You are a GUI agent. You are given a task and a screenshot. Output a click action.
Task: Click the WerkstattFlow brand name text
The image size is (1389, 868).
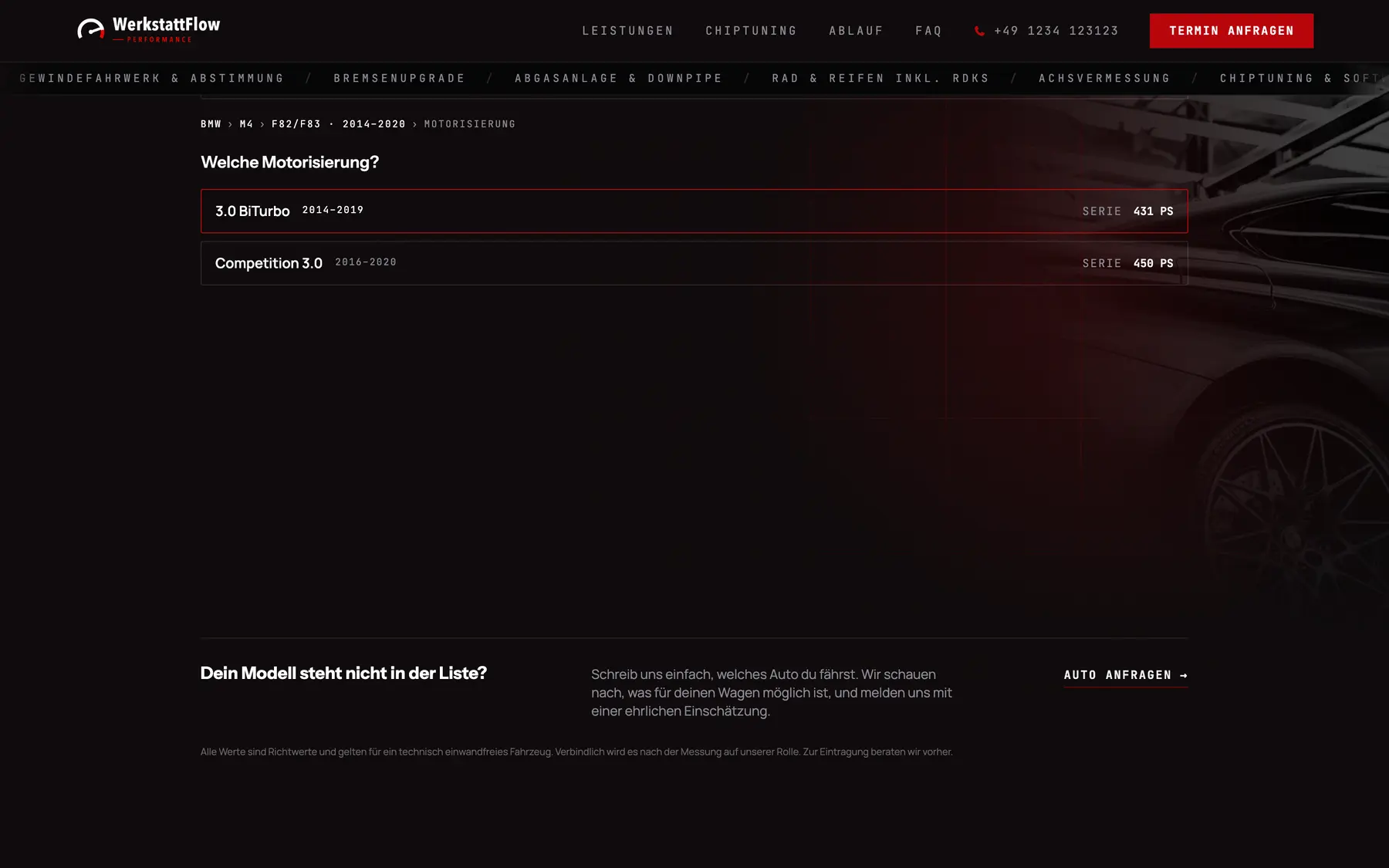click(x=166, y=25)
